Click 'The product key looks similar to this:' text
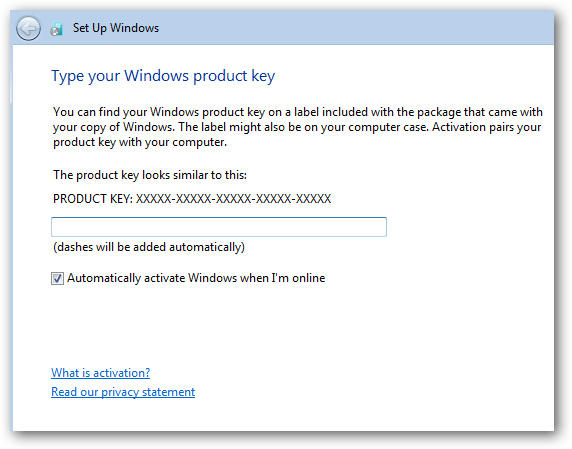The height and width of the screenshot is (449, 572). pyautogui.click(x=150, y=175)
